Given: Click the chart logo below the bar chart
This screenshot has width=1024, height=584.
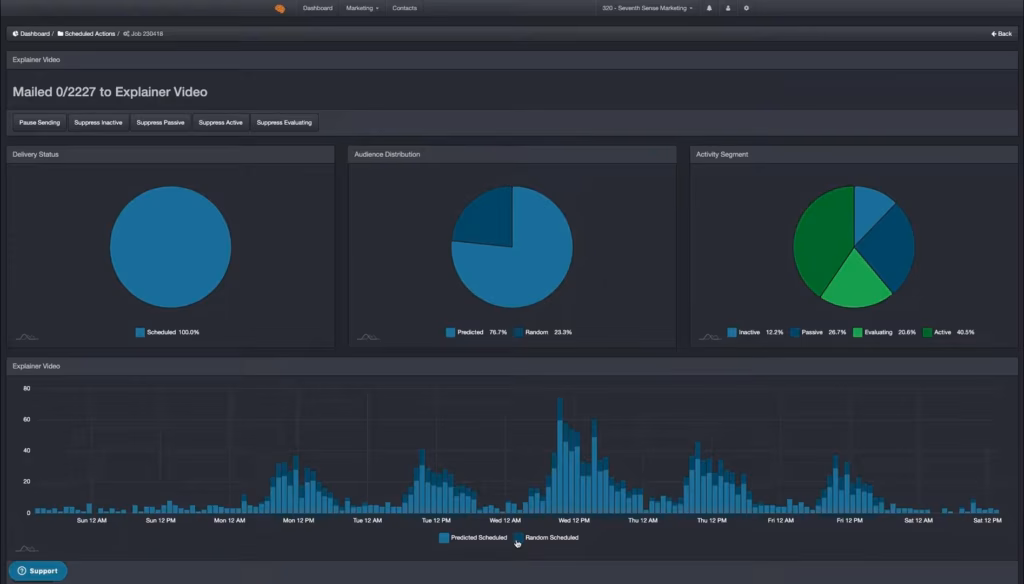Looking at the screenshot, I should click(x=26, y=548).
